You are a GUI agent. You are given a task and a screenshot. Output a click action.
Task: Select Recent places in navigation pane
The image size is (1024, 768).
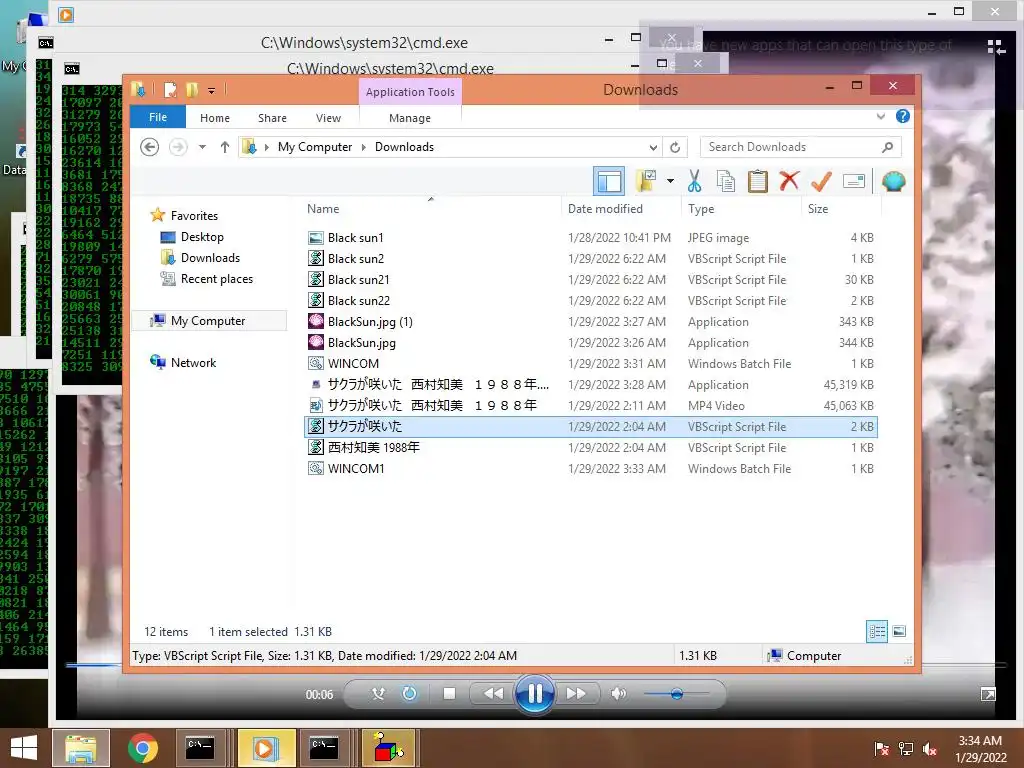216,279
